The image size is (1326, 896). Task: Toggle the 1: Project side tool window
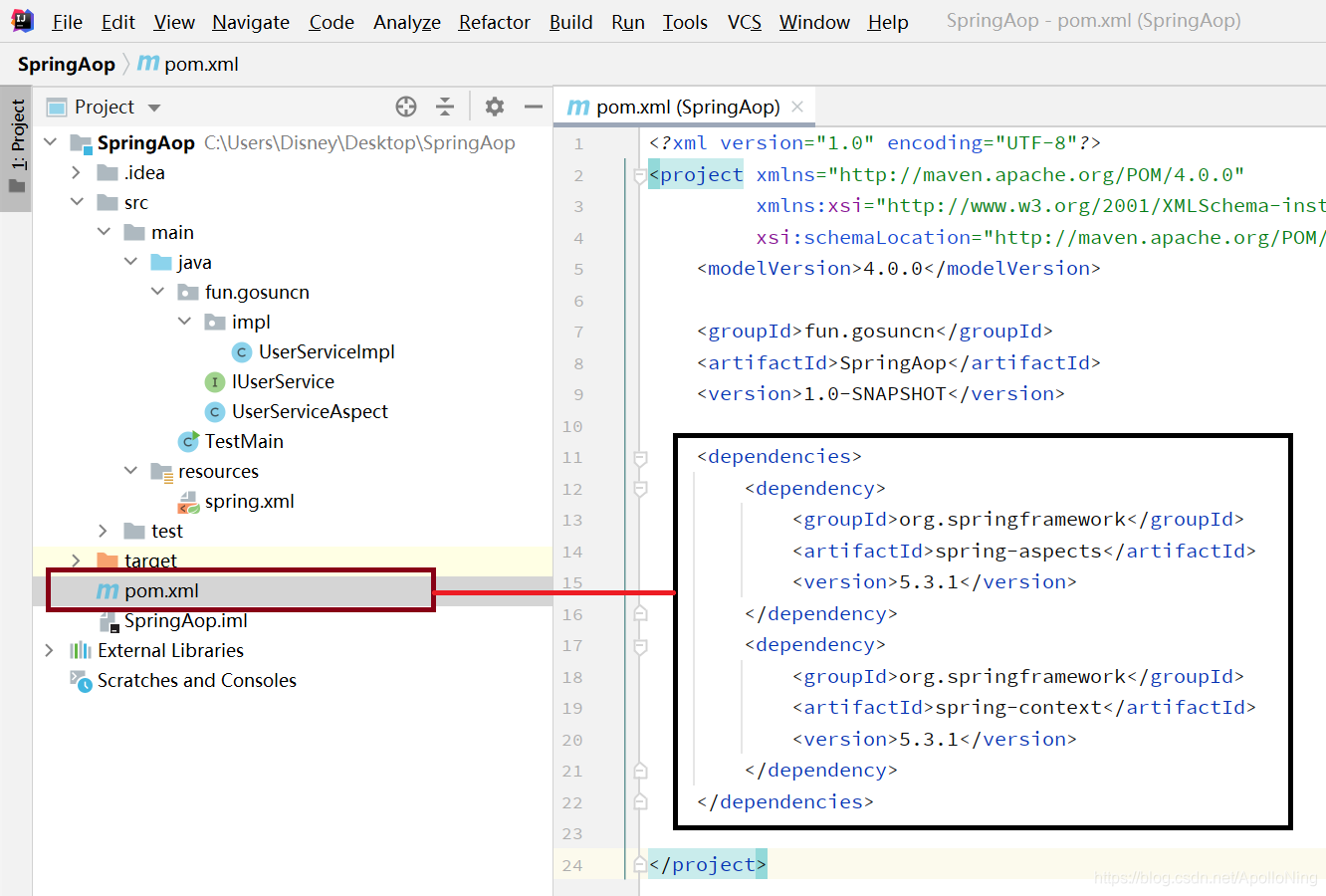[17, 148]
